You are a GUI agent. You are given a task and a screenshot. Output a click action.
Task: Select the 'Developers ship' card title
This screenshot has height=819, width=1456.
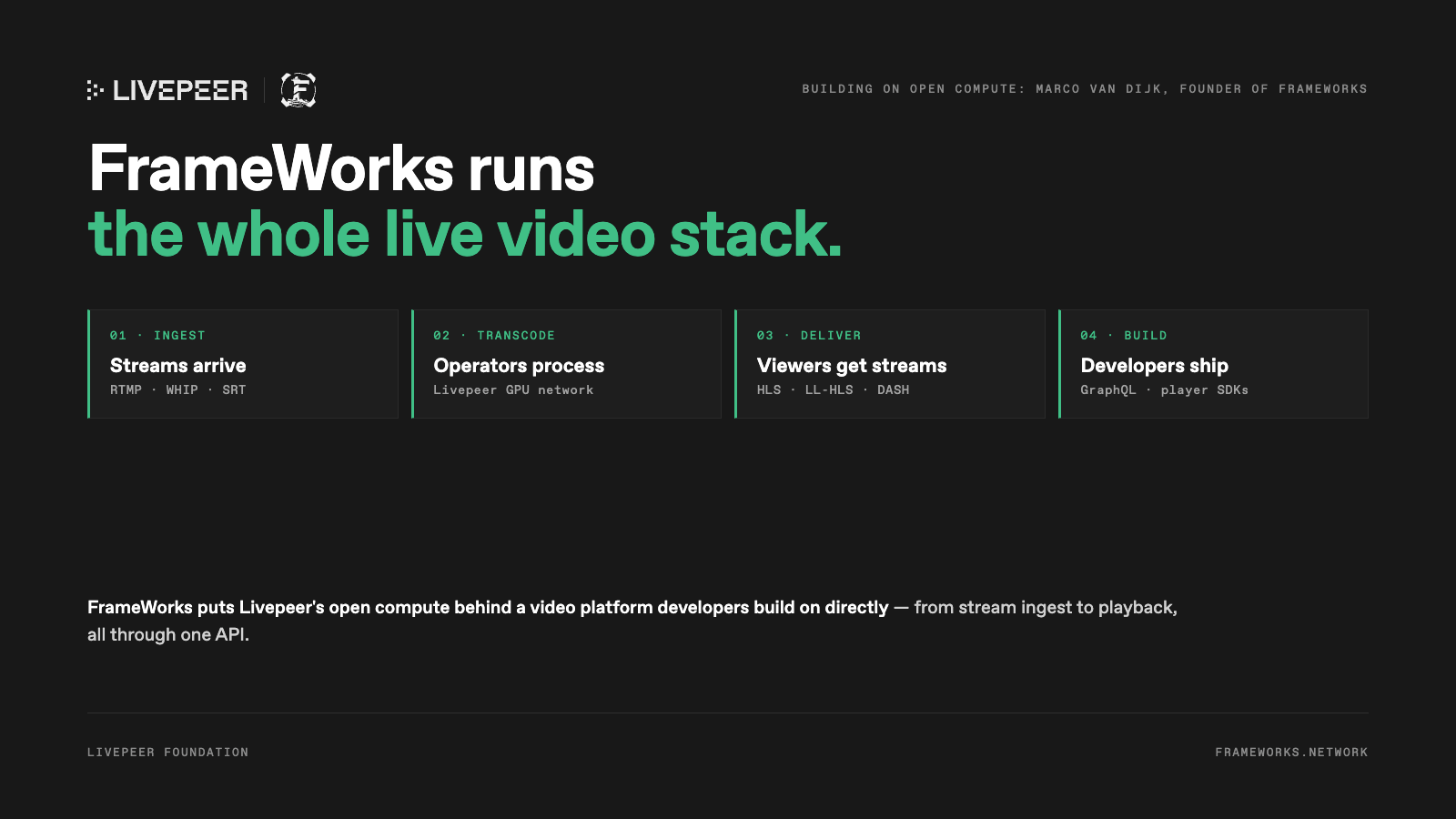1155,366
